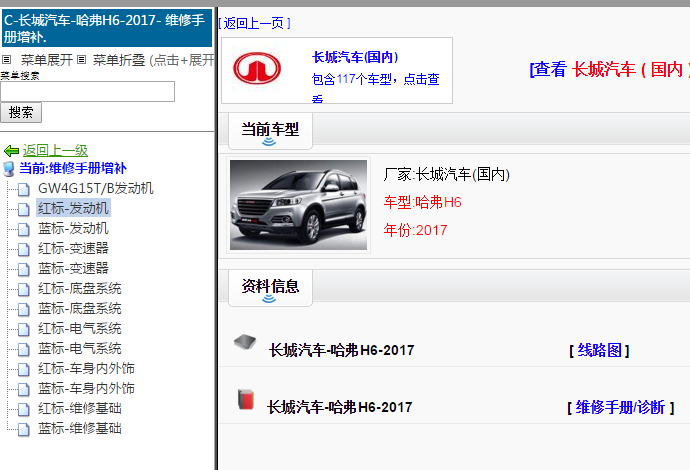
Task: Click document icon beside 红标-维修基础
Action: [24, 409]
